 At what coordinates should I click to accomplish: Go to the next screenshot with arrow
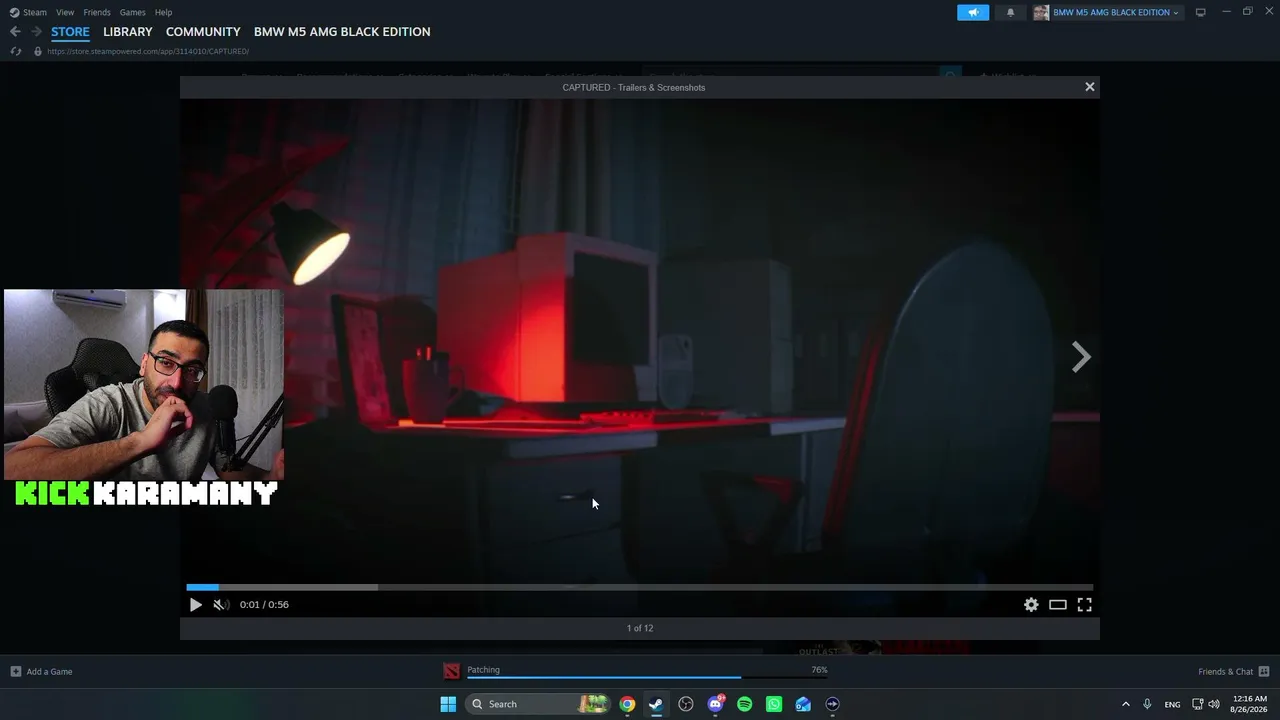[1081, 357]
